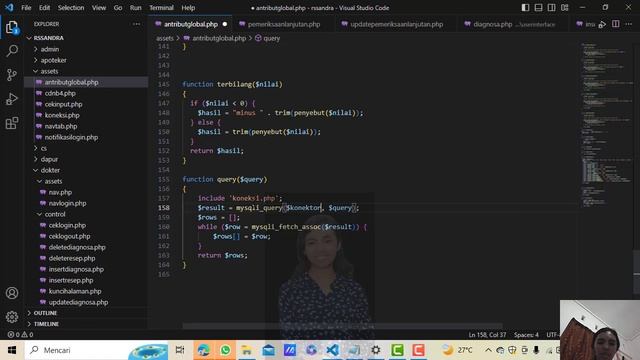This screenshot has width=640, height=360.
Task: Toggle the primary side bar layout icon
Action: point(525,8)
